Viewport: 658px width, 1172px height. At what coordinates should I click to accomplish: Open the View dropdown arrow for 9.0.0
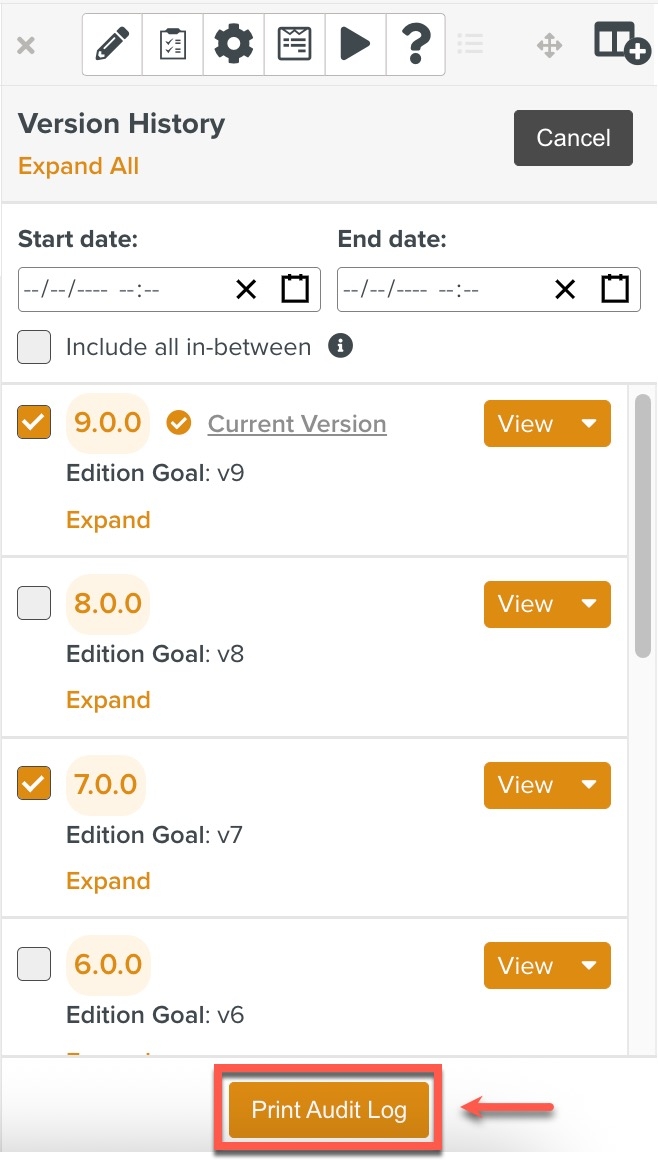coord(589,423)
